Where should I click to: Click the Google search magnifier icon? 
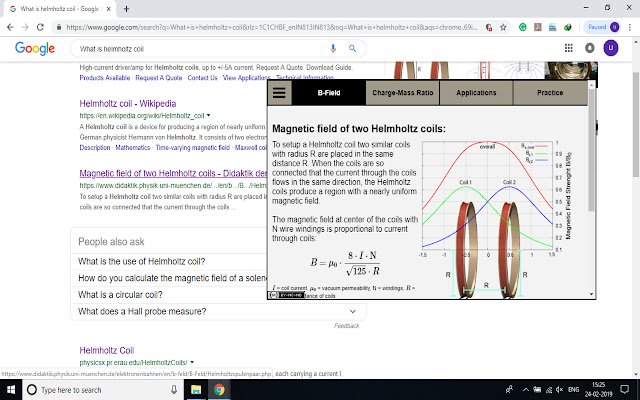(353, 49)
